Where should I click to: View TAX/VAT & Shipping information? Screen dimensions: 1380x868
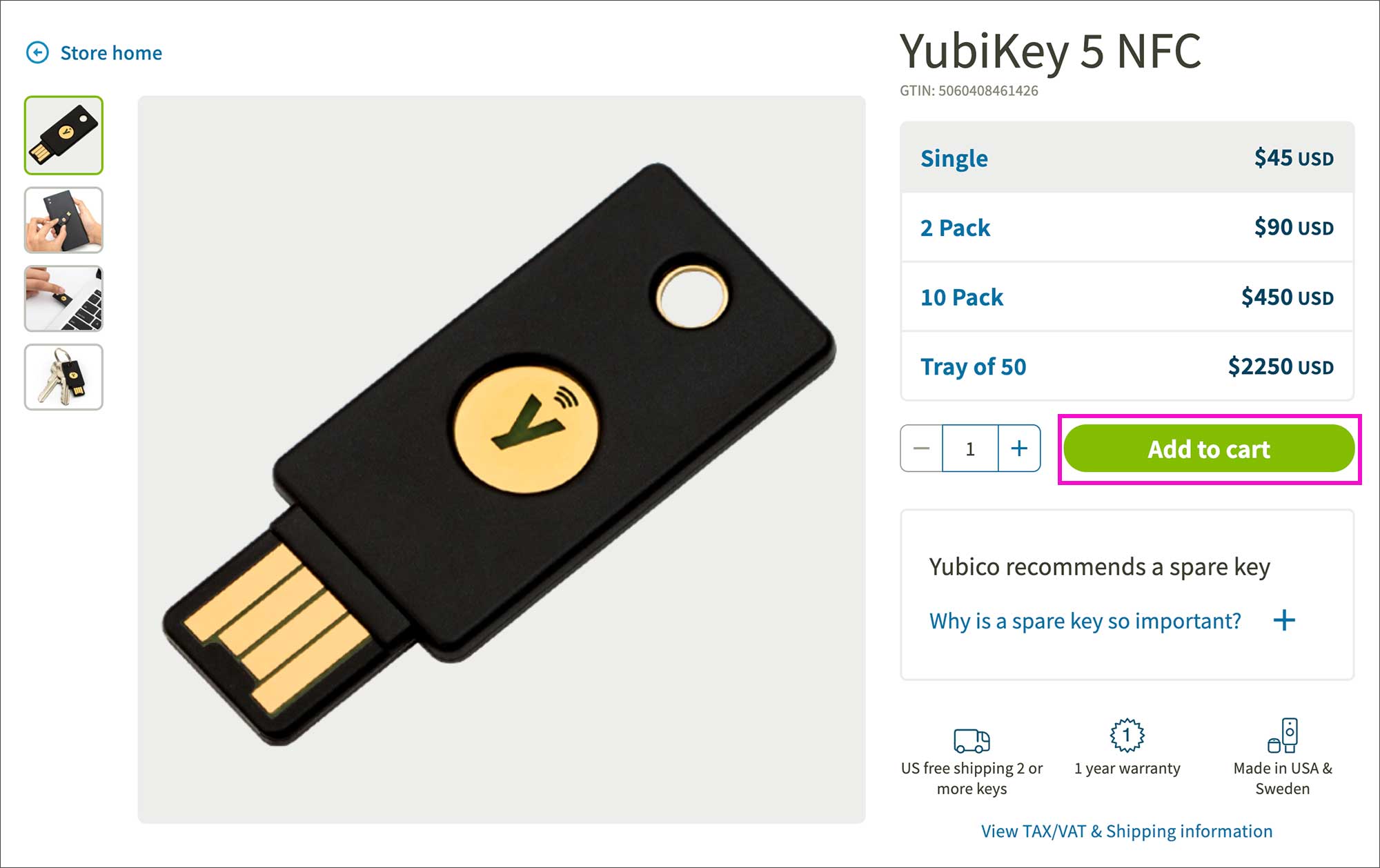point(1127,831)
